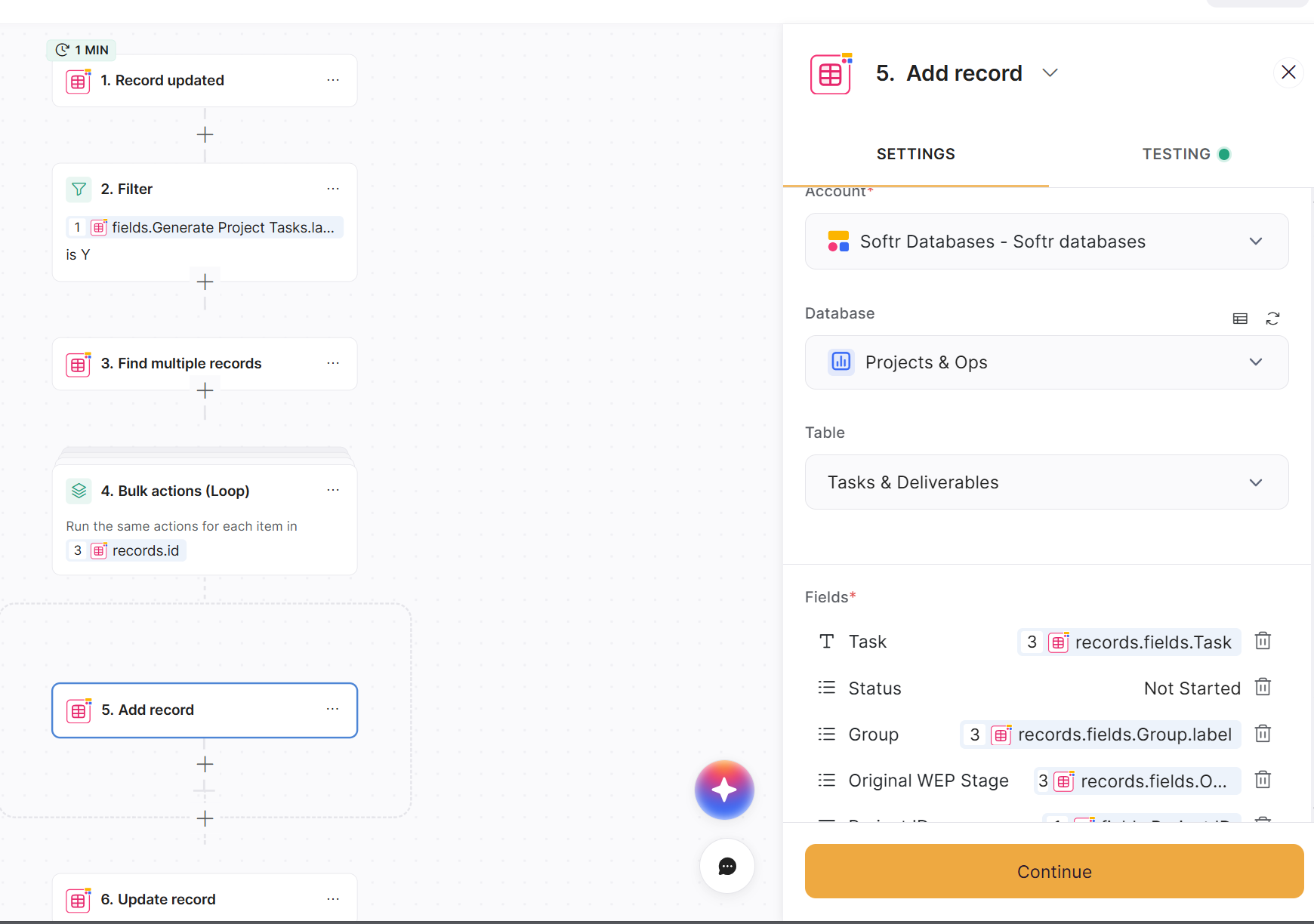
Task: Add step after Record updated trigger
Action: point(205,135)
